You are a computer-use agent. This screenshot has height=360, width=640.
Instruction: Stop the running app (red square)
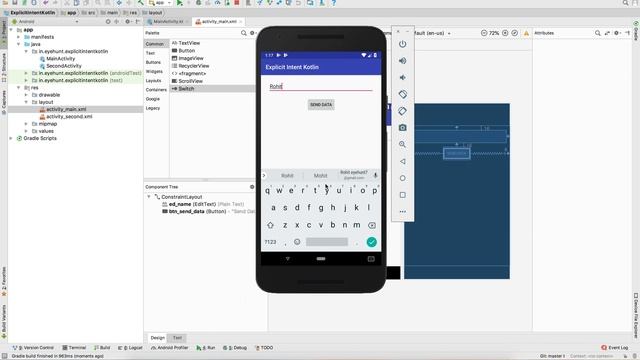coord(236,3)
